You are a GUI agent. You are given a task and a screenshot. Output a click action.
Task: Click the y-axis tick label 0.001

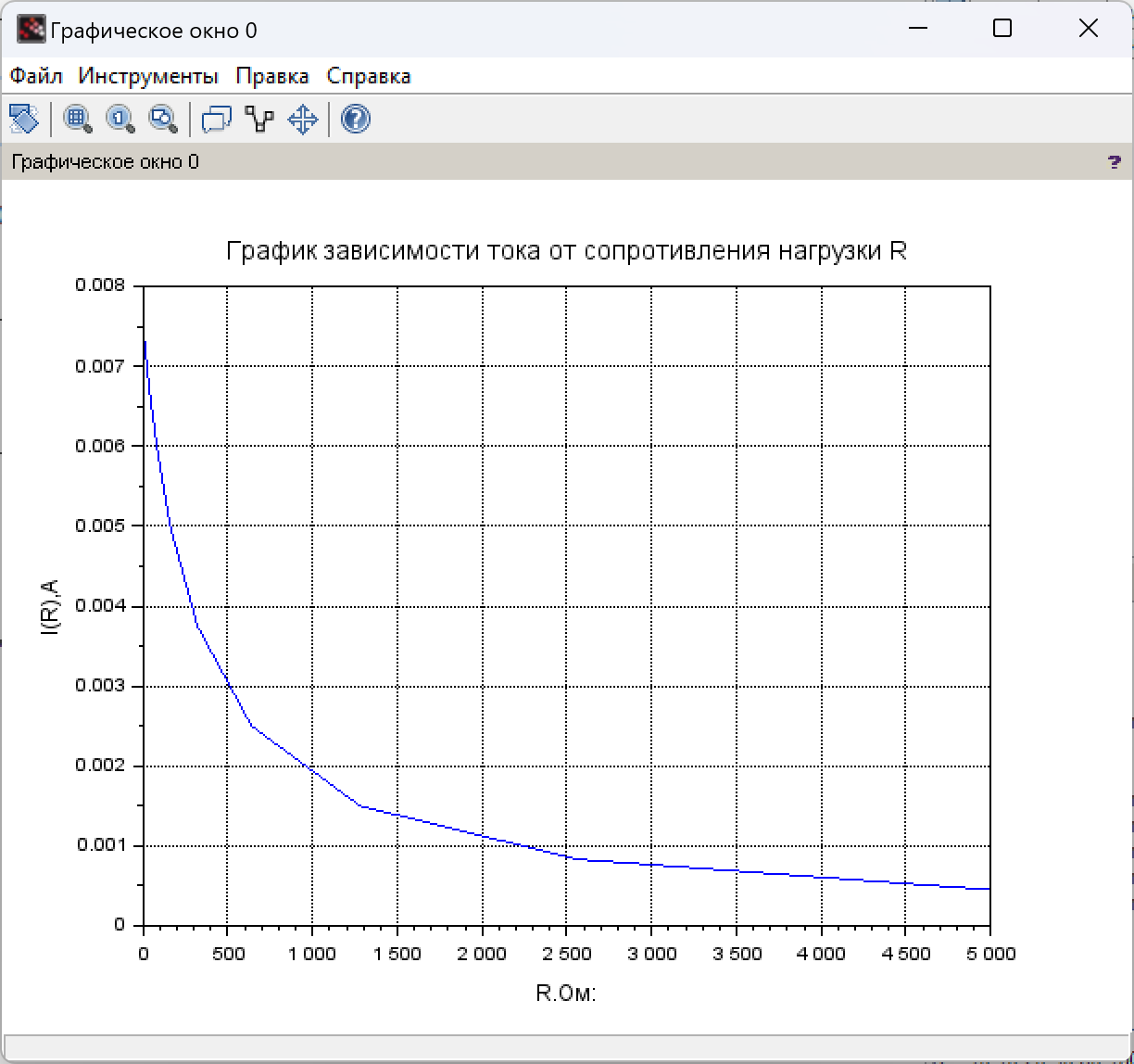100,845
